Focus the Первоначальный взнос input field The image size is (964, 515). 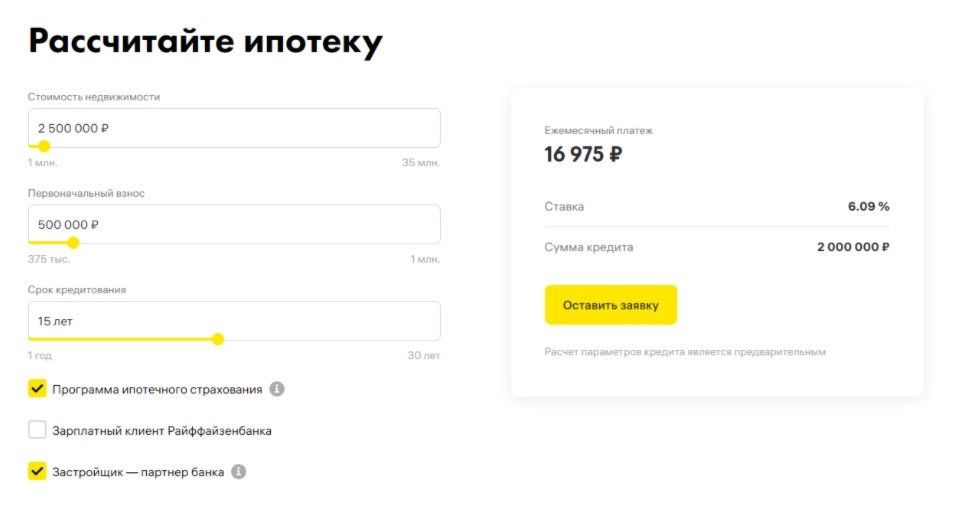coord(234,225)
